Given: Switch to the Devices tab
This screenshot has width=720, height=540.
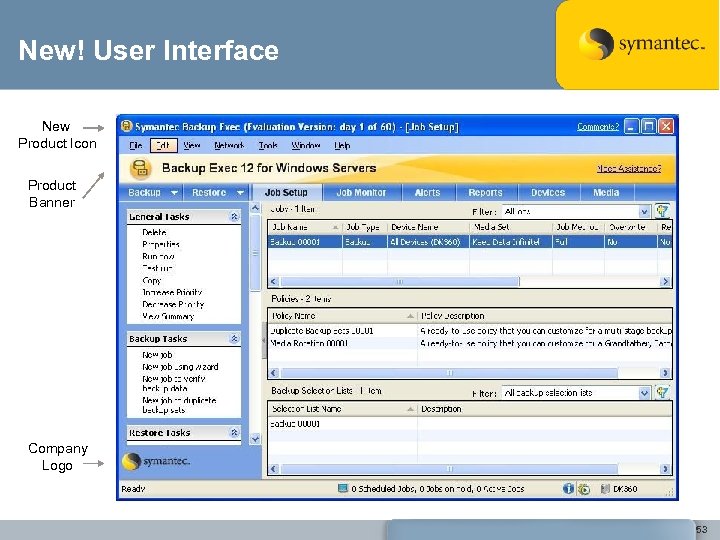Looking at the screenshot, I should coord(548,192).
